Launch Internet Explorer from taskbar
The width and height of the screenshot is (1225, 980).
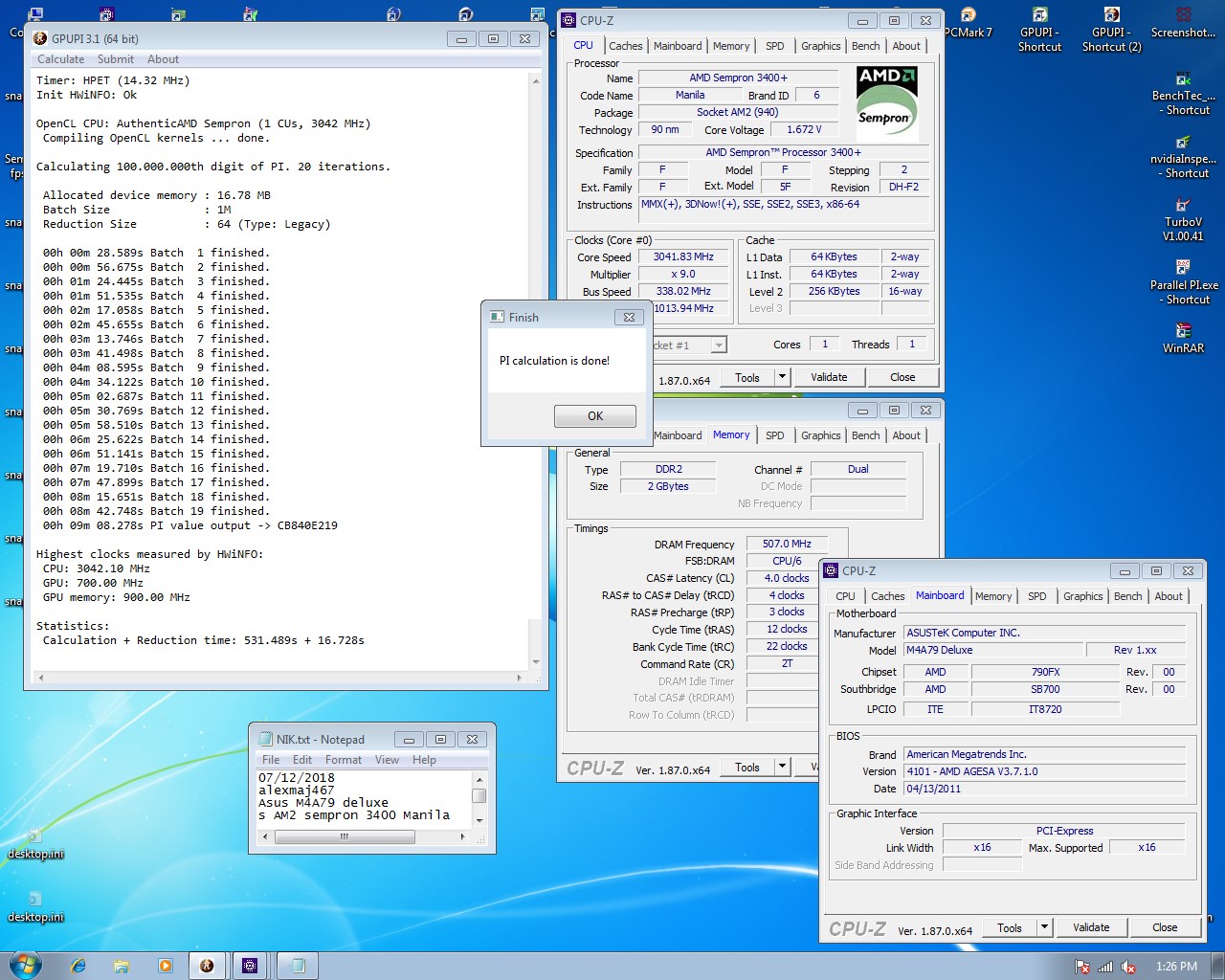(x=78, y=967)
